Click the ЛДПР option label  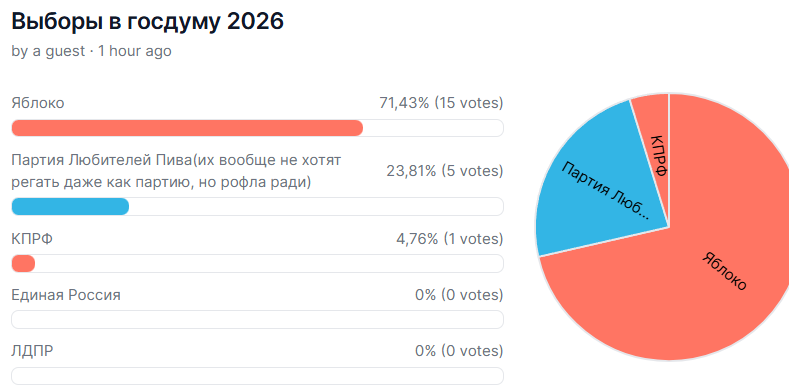[32, 351]
